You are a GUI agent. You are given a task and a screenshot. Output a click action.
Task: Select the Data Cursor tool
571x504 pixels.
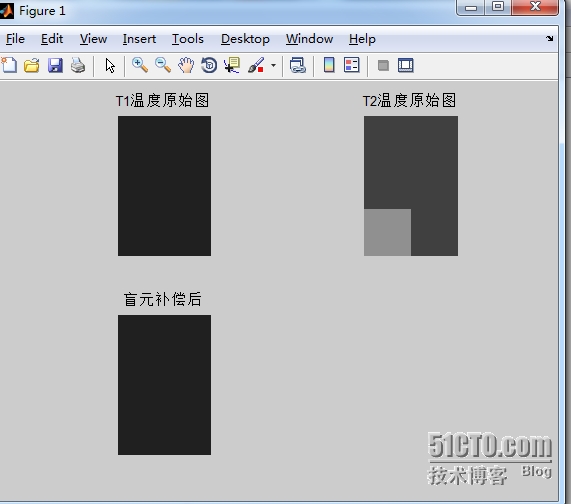tap(232, 66)
